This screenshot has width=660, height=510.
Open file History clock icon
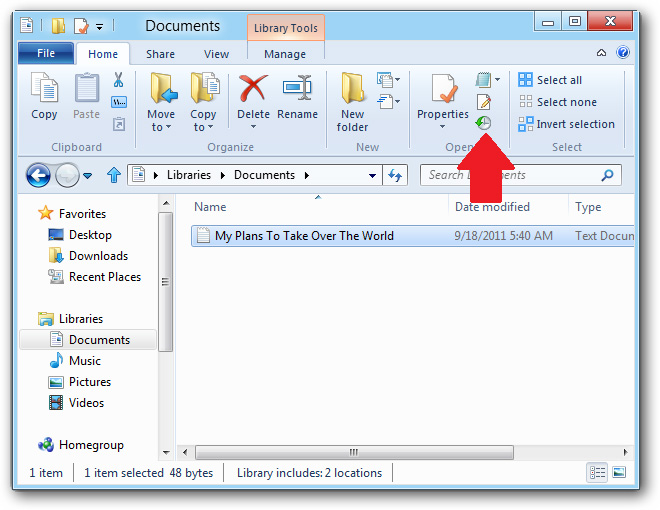(x=483, y=123)
